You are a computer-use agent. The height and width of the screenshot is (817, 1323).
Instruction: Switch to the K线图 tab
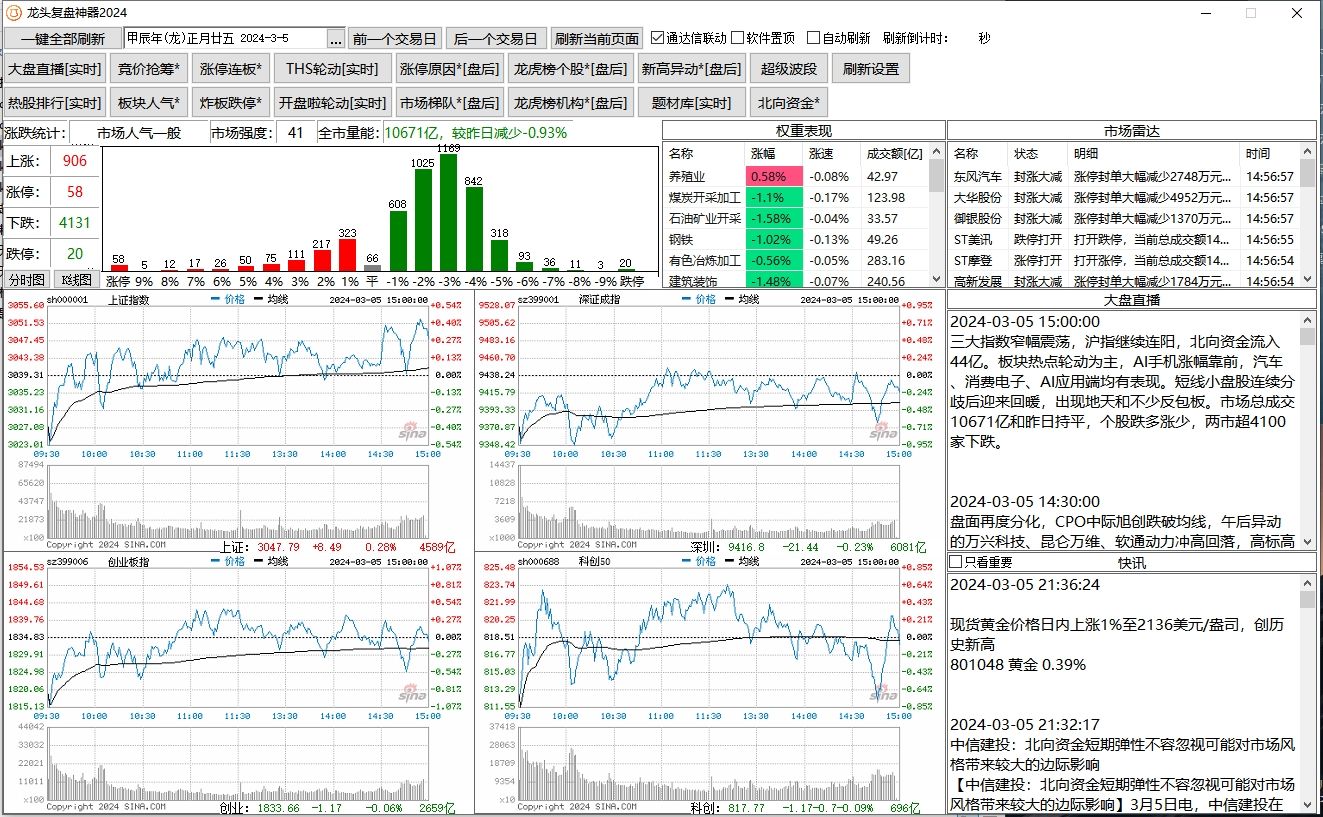(75, 280)
